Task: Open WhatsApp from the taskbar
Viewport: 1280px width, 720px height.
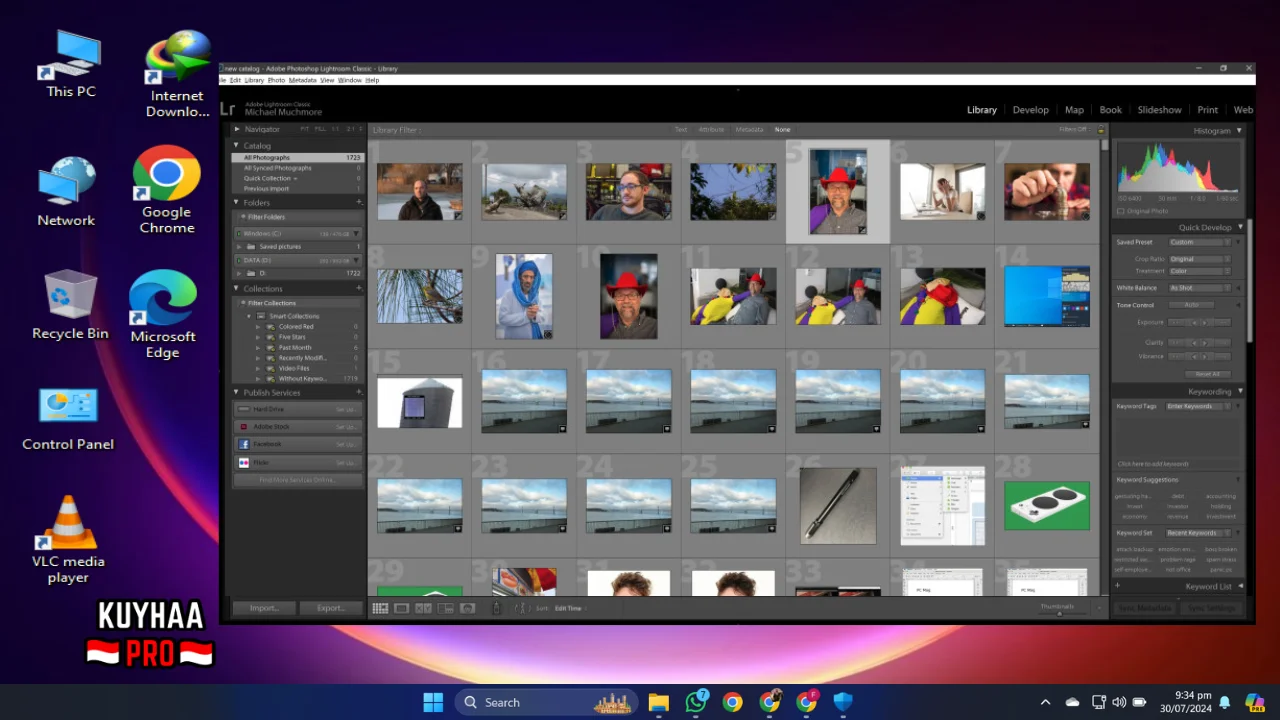Action: tap(696, 702)
